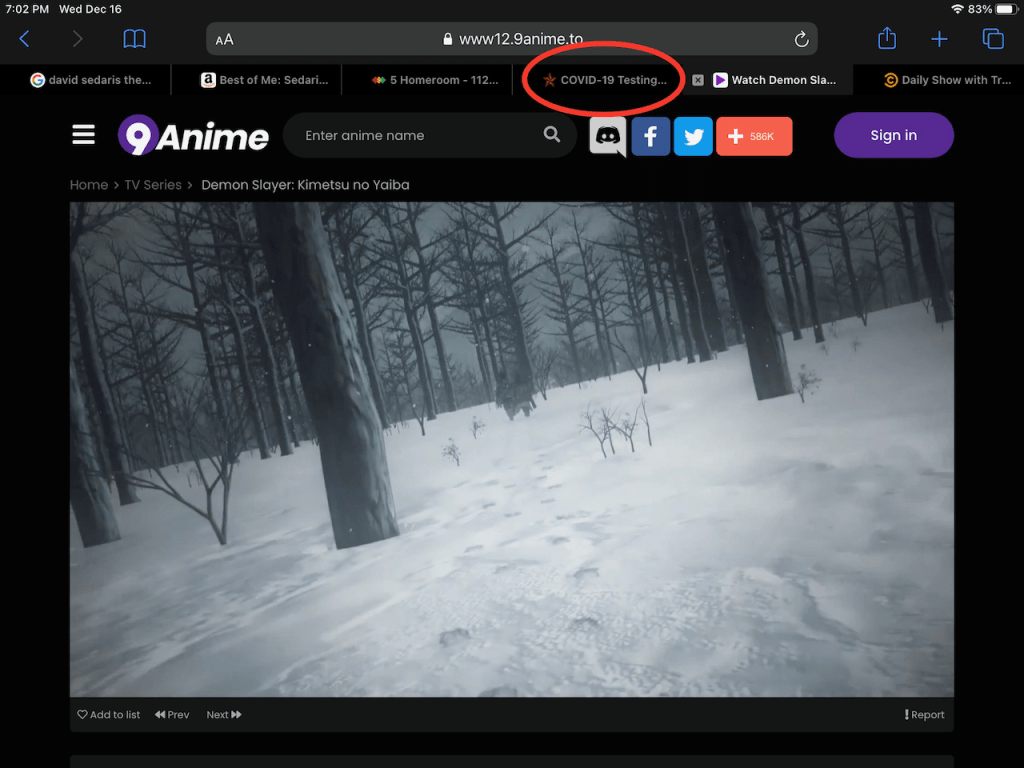The image size is (1024, 768).
Task: Click the Sign in button
Action: tap(893, 135)
